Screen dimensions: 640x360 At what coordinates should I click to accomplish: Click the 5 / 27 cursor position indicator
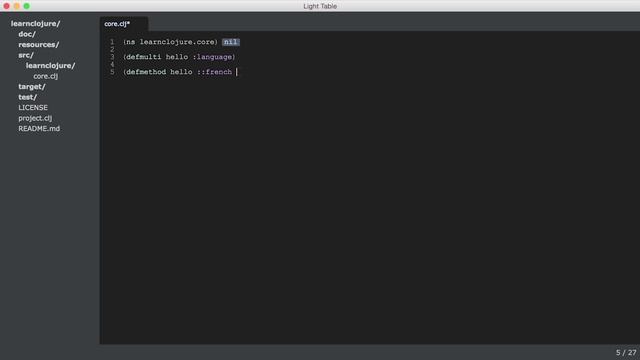click(626, 353)
